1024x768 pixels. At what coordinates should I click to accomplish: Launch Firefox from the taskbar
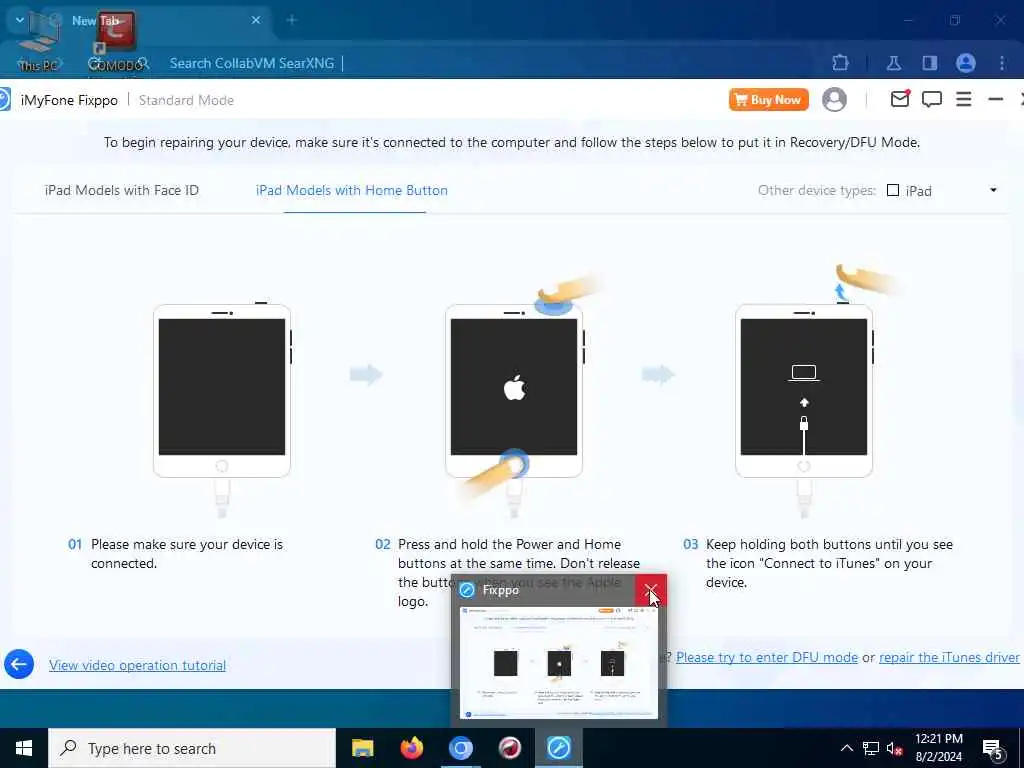click(411, 748)
